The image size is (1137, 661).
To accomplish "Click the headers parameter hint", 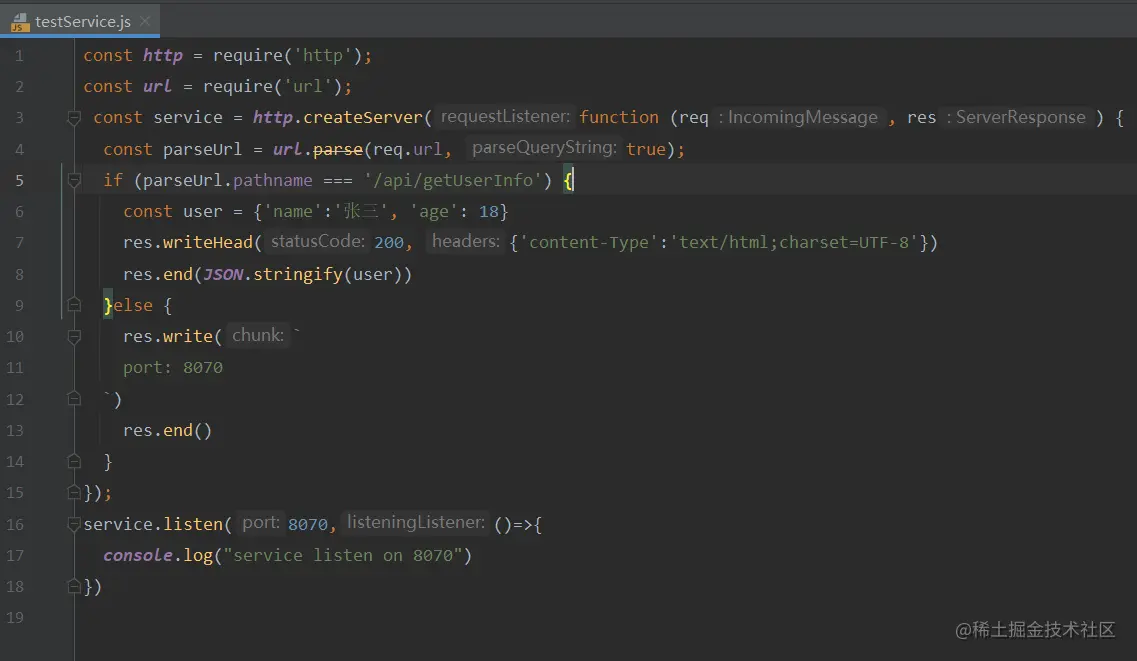I will [x=466, y=241].
